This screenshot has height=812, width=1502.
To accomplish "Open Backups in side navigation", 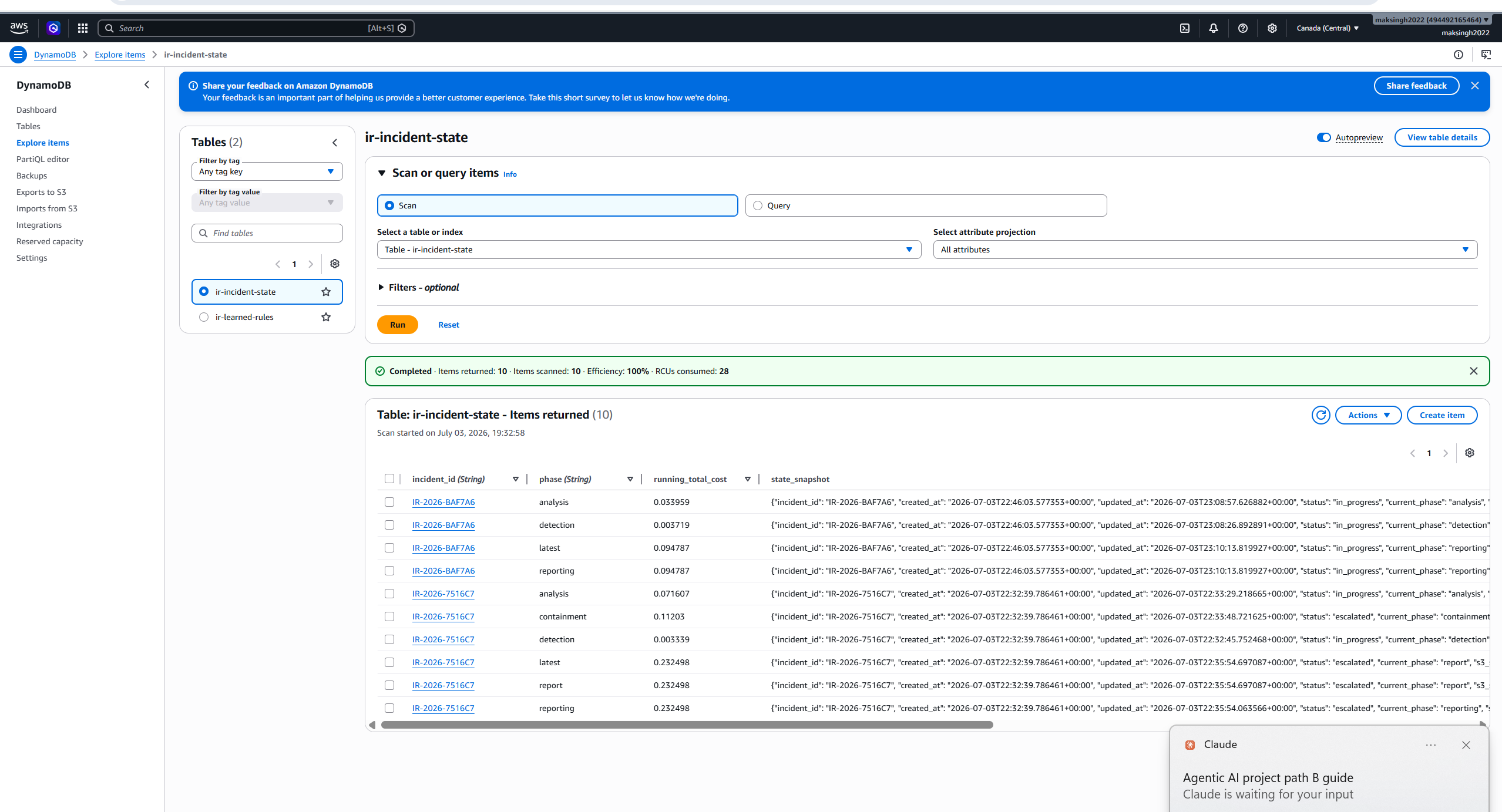I will pyautogui.click(x=32, y=176).
